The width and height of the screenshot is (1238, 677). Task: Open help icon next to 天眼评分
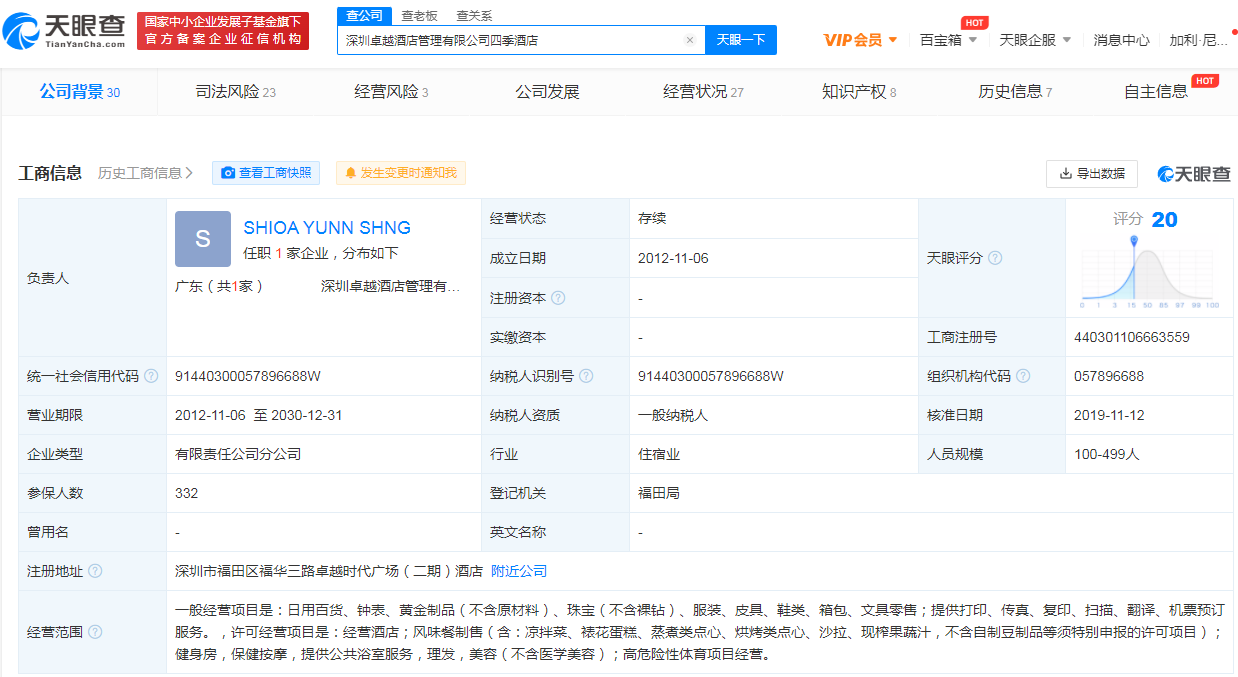pyautogui.click(x=995, y=258)
